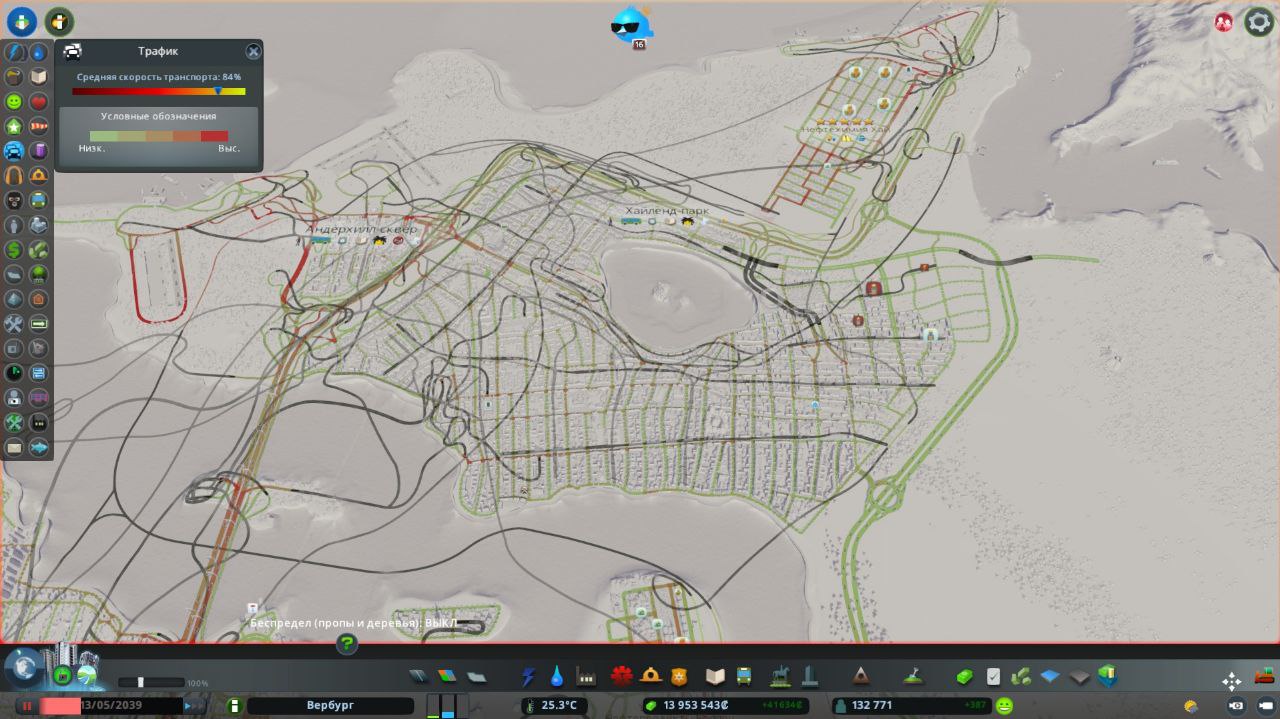Open the Roads build menu
This screenshot has width=1280, height=719.
click(419, 677)
